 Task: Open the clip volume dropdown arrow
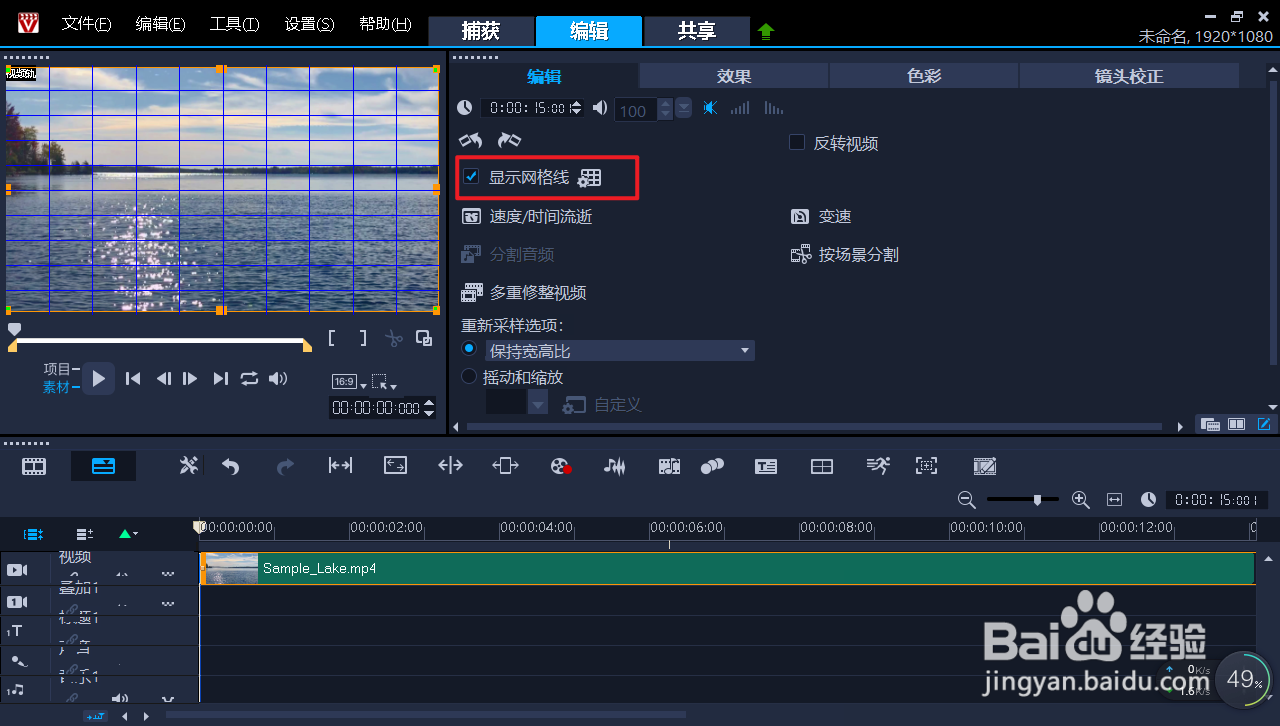tap(684, 108)
